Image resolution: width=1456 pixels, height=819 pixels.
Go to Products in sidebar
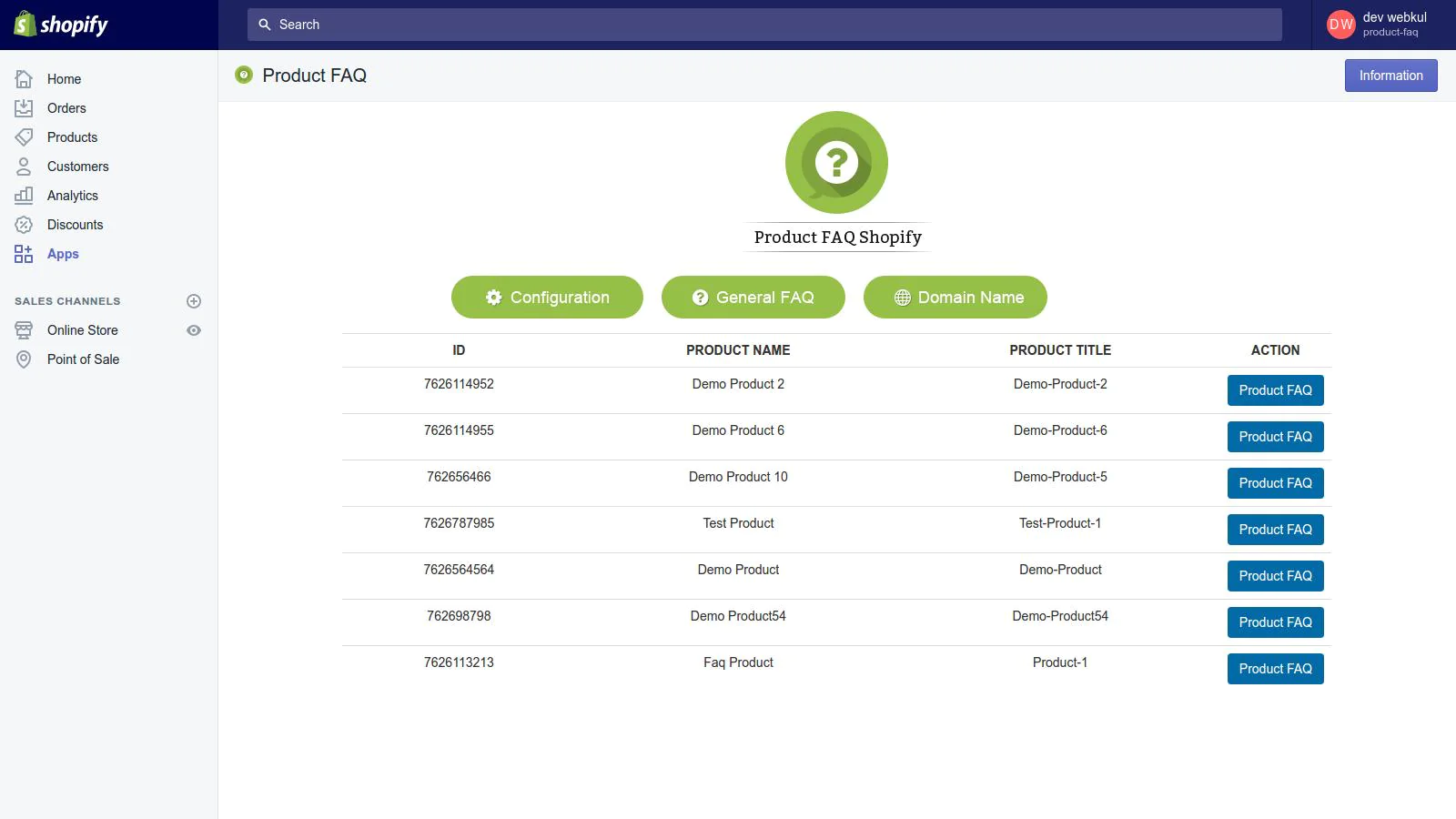(x=72, y=137)
